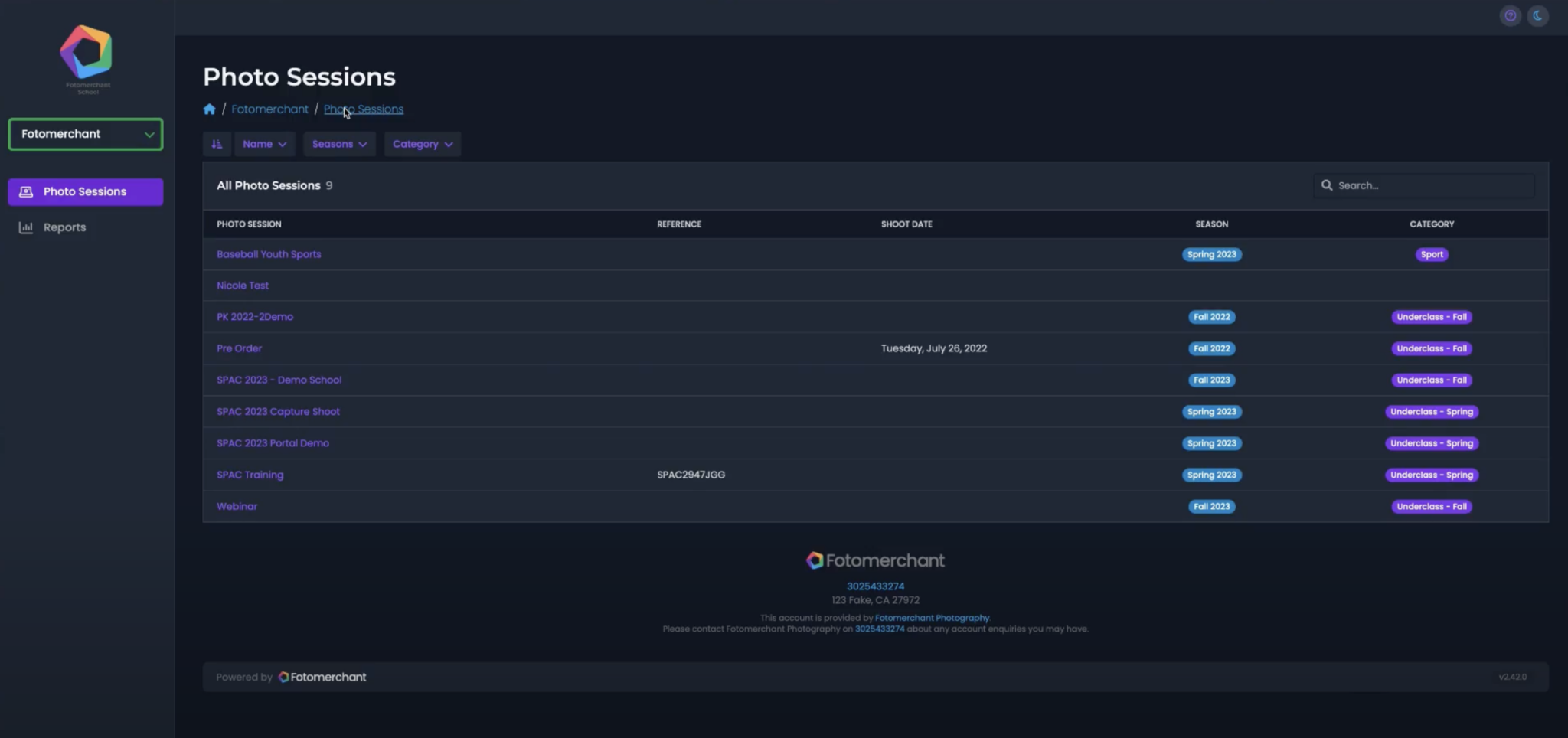Click the Category column header
Screen dimensions: 1568x738
tap(1432, 224)
